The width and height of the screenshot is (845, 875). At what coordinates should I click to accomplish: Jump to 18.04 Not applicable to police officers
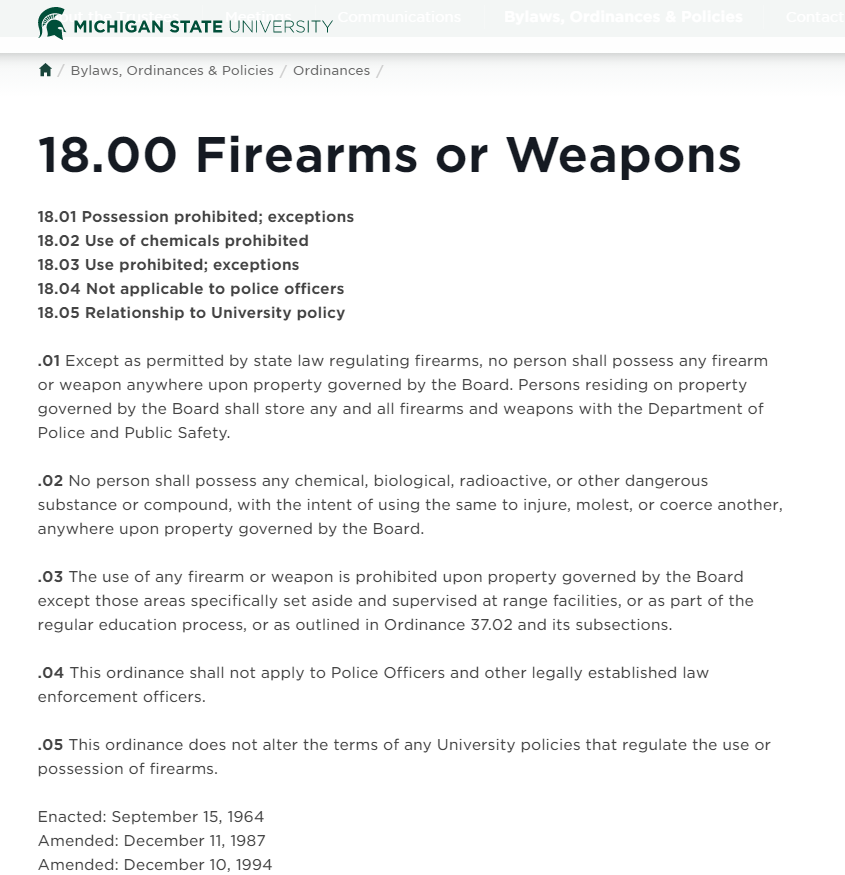click(x=191, y=289)
